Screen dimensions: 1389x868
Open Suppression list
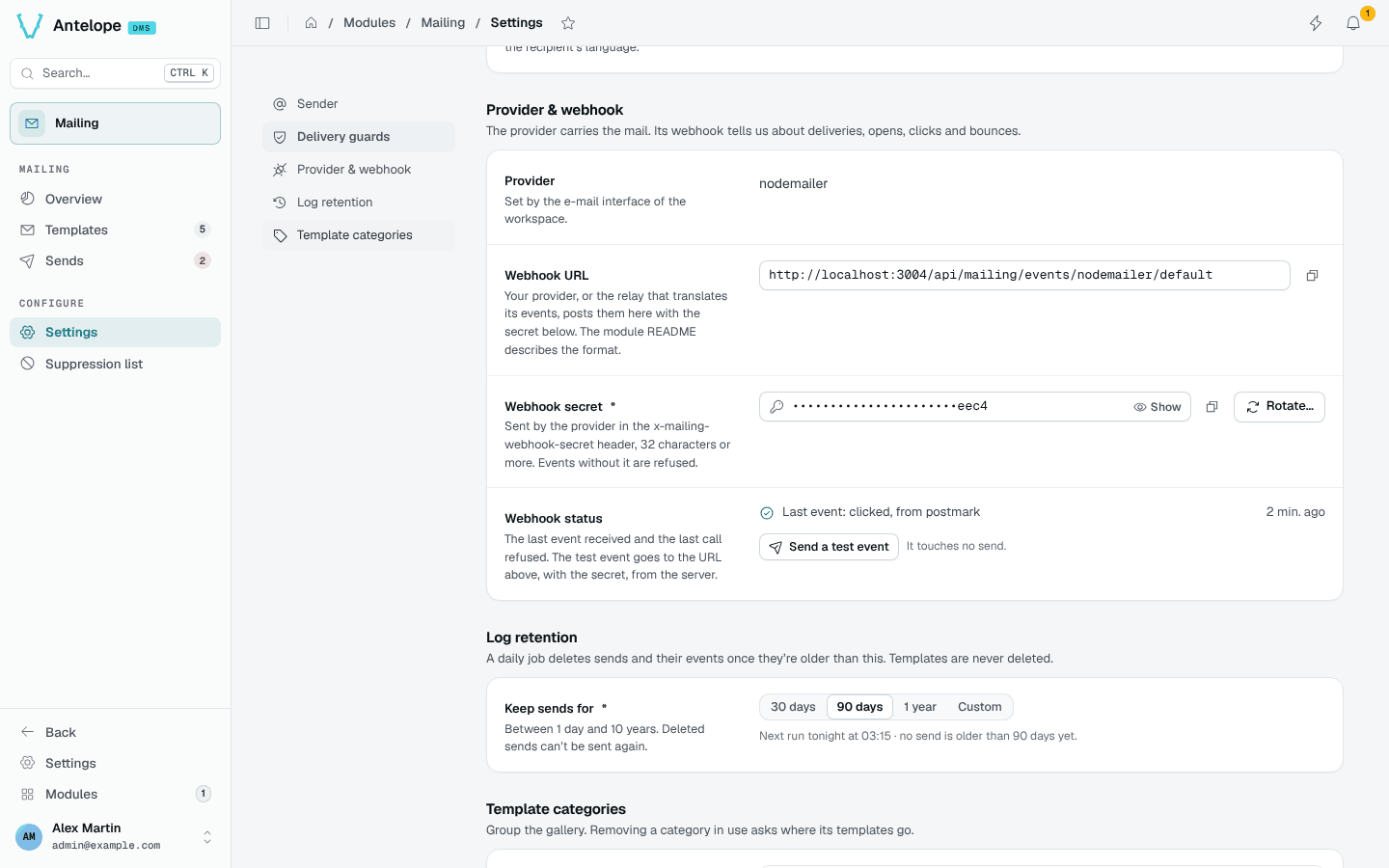(x=115, y=364)
